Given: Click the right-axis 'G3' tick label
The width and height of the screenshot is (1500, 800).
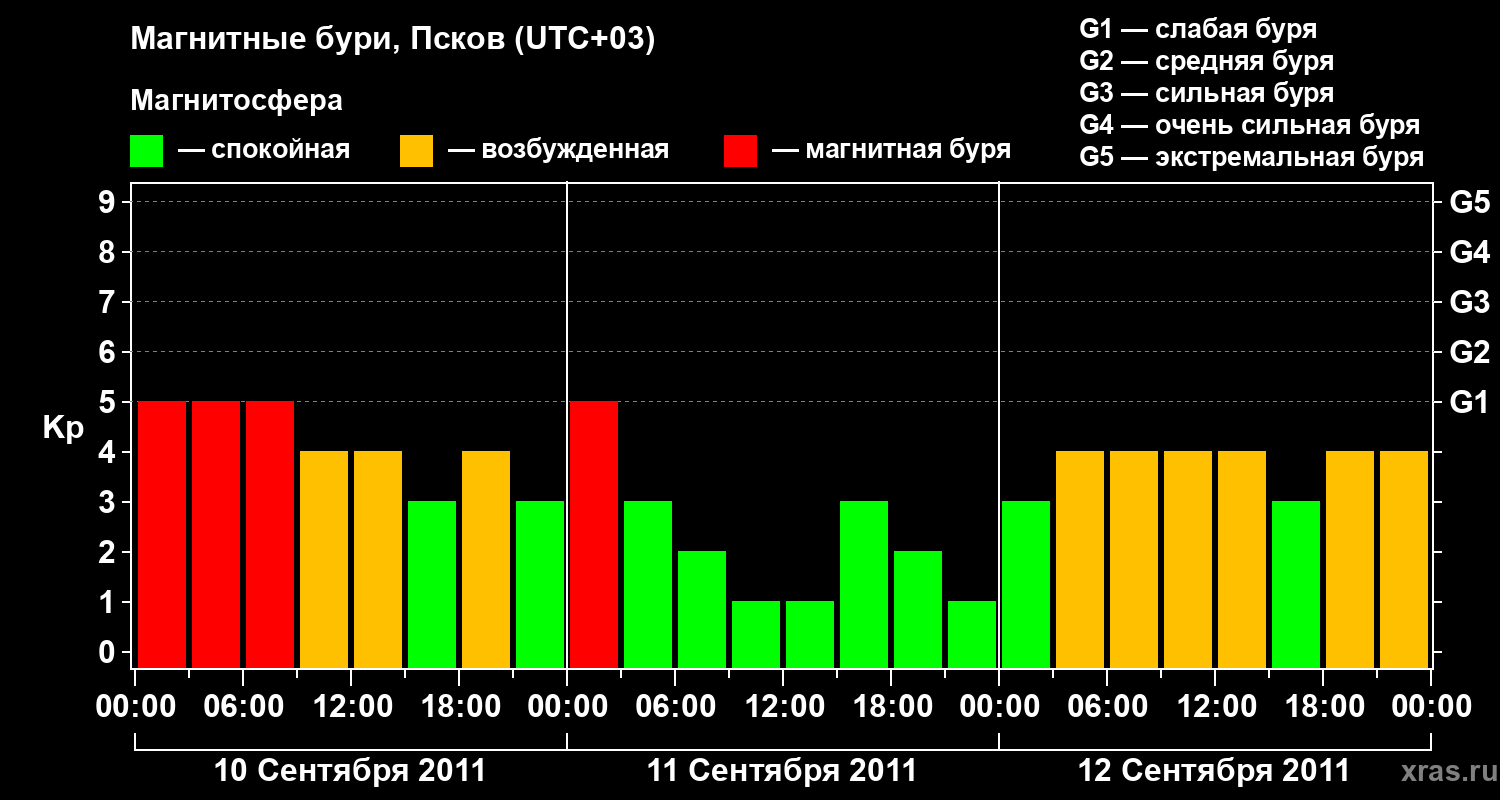Looking at the screenshot, I should (1470, 303).
